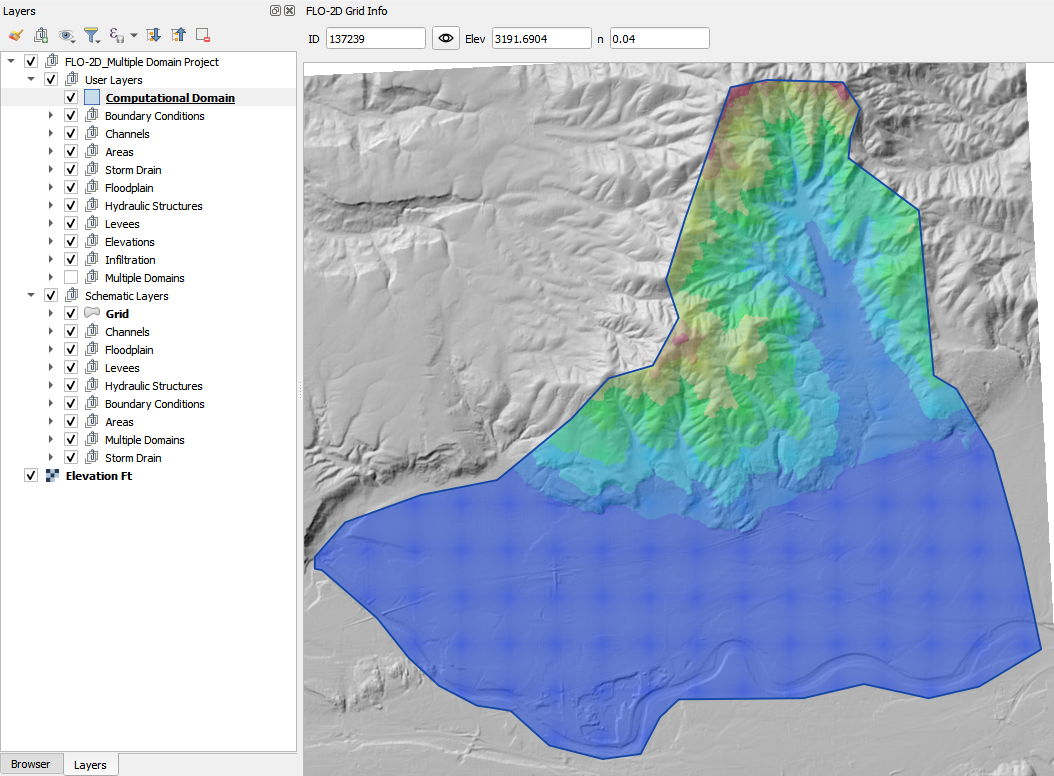The image size is (1054, 776).
Task: Open the Manage Map Themes menu
Action: pos(67,35)
